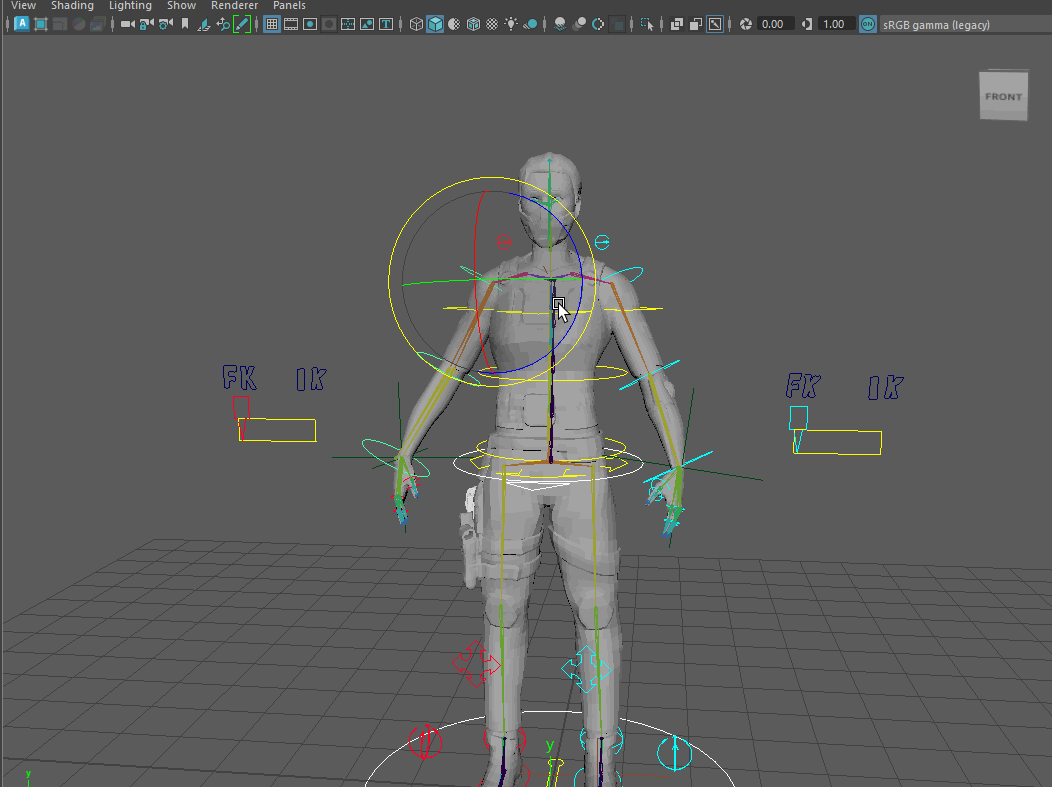Click the left FK/IK switch slider box
Screen dimensions: 1052x787
(277, 430)
